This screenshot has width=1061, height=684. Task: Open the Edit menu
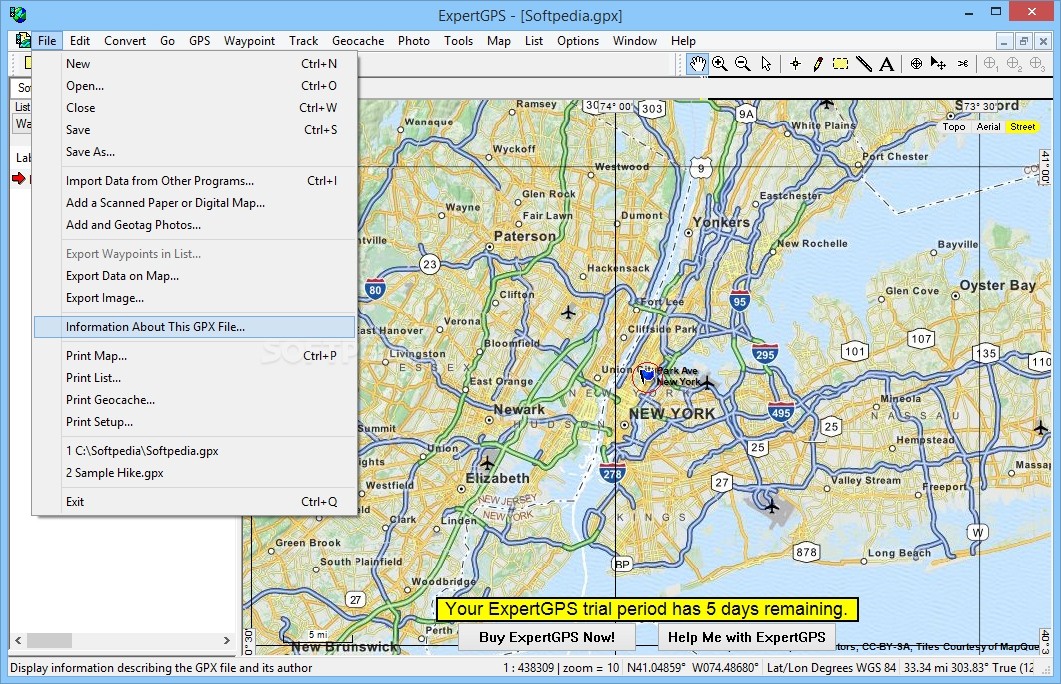[80, 41]
